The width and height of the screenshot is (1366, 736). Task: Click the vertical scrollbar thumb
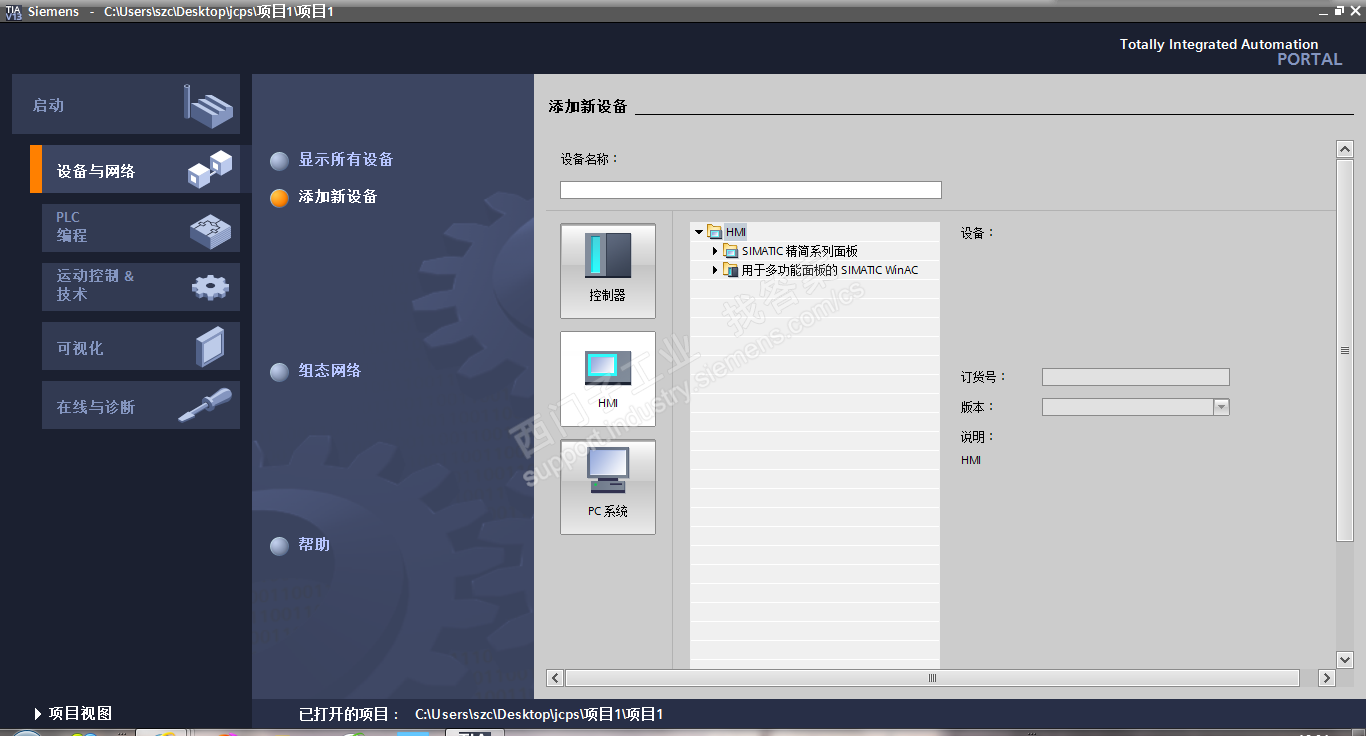[1345, 350]
